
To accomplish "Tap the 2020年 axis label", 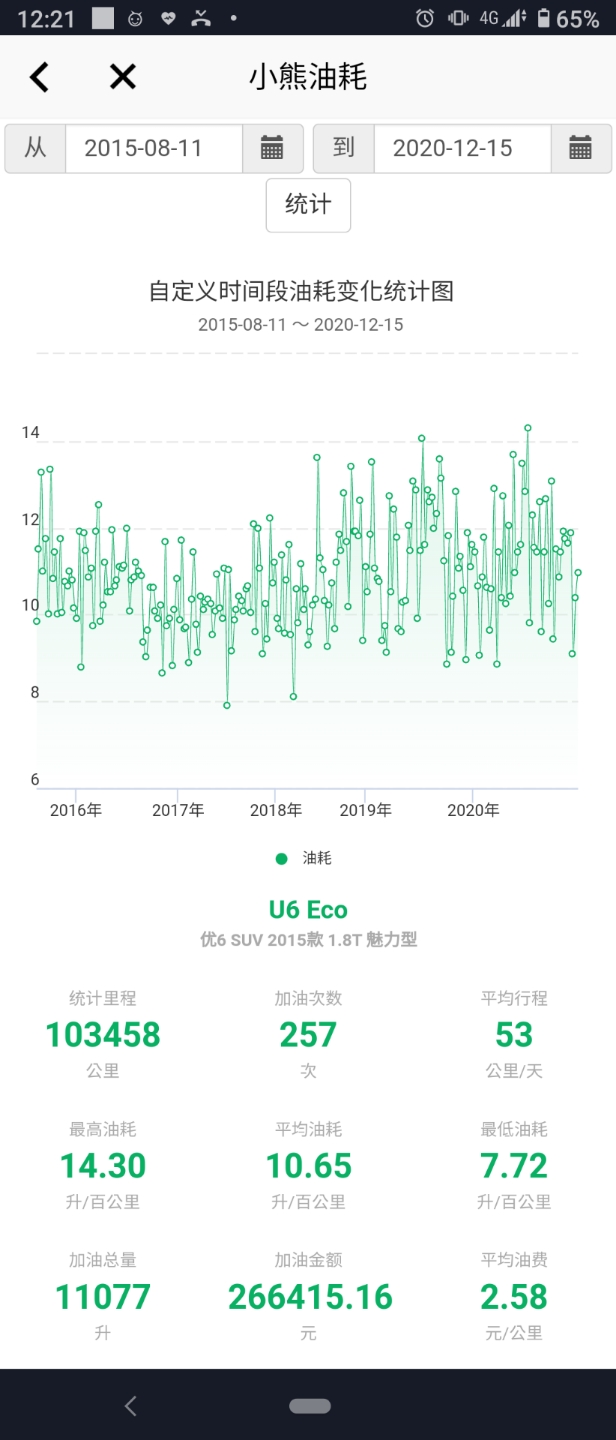I will coord(473,810).
